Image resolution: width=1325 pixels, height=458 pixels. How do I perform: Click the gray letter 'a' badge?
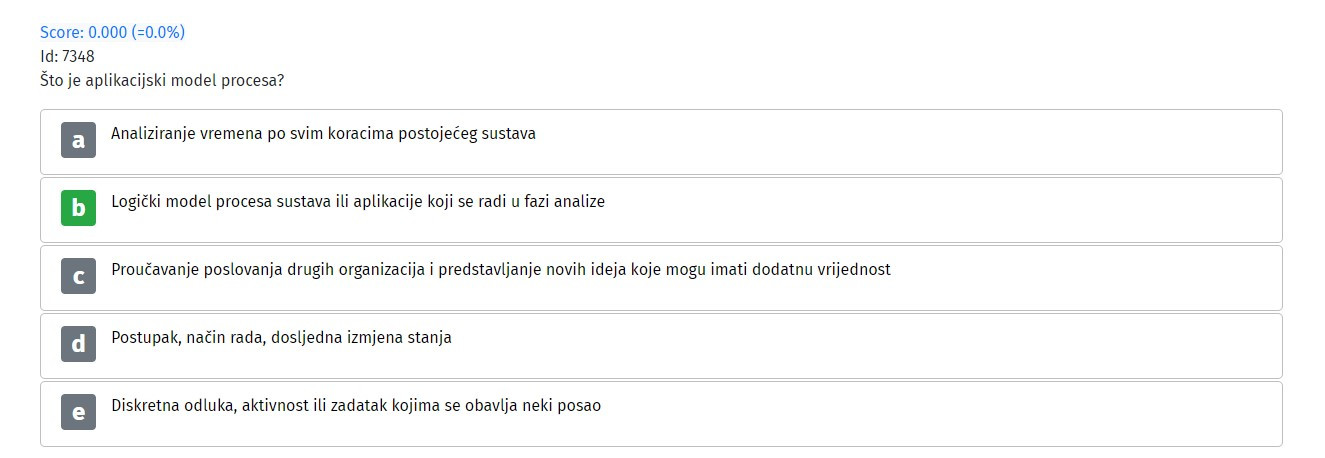78,141
